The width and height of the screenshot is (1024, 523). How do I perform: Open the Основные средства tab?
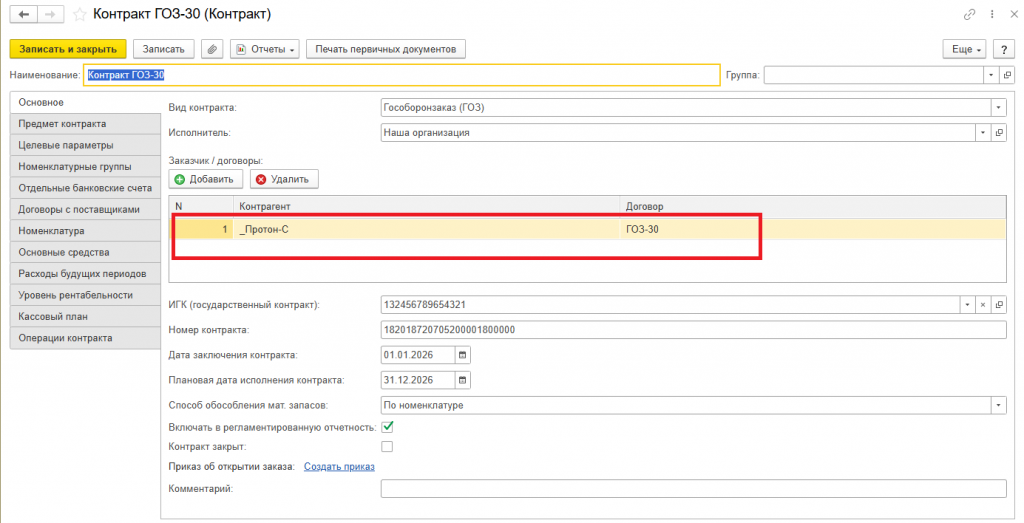click(x=85, y=253)
